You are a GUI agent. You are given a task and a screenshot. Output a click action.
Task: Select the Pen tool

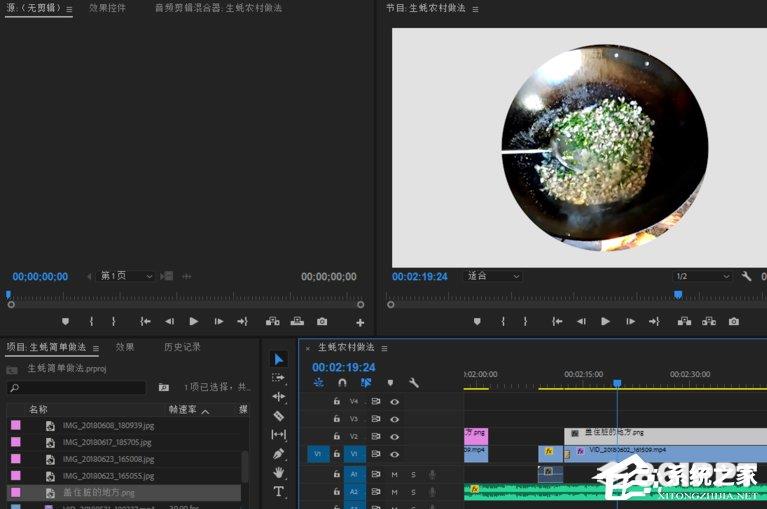coord(278,453)
